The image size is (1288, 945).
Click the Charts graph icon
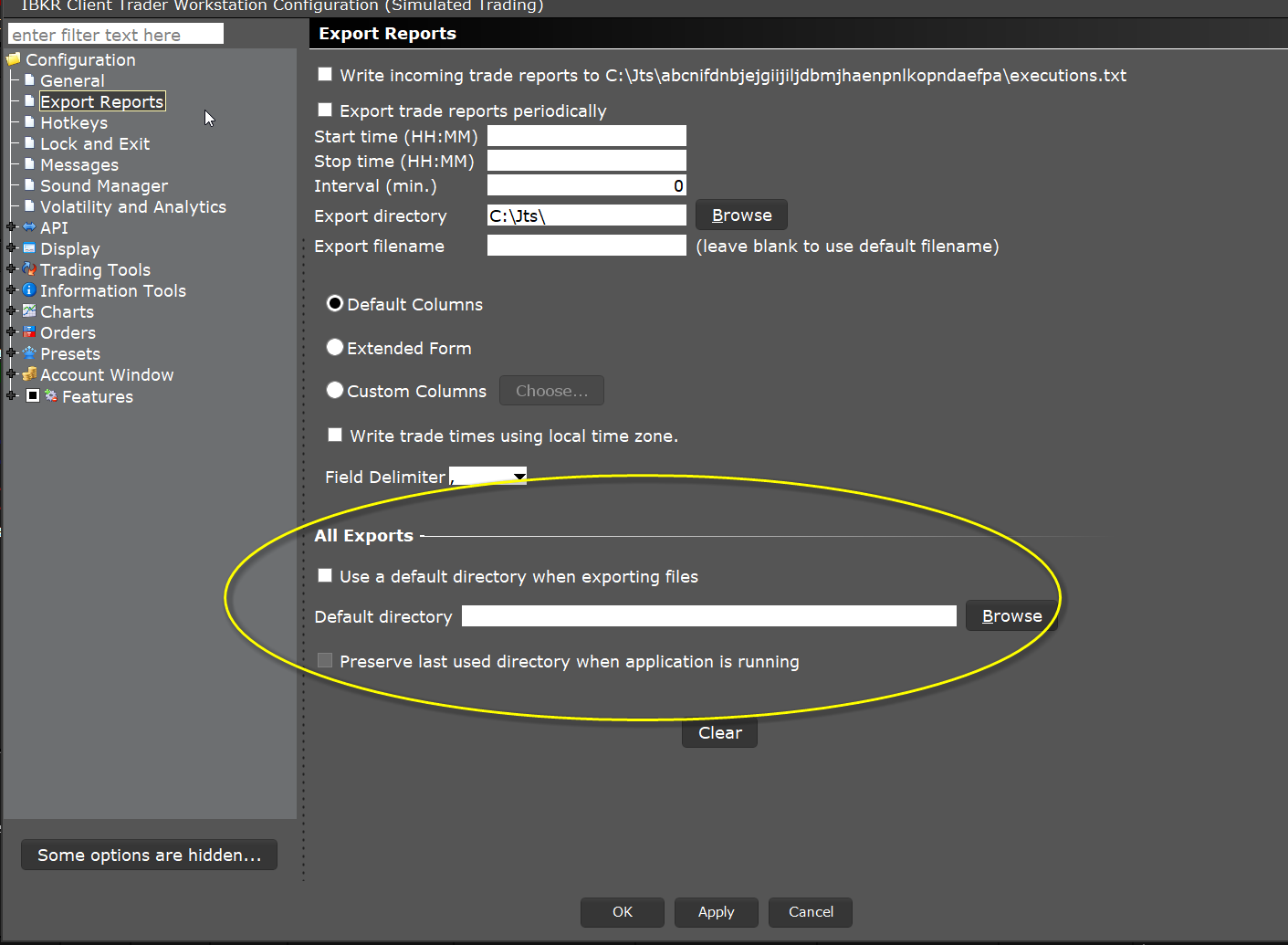coord(28,311)
